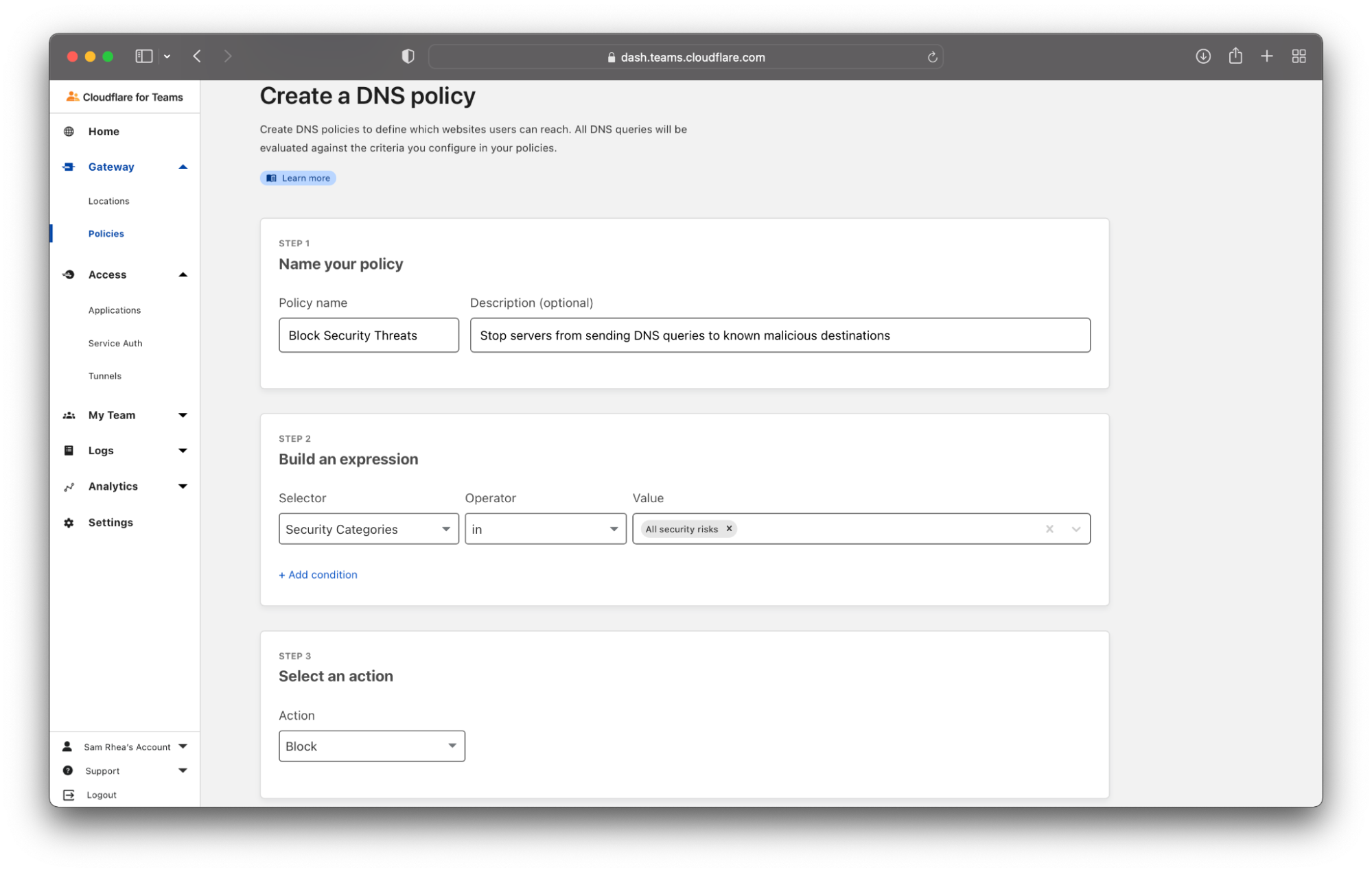The height and width of the screenshot is (872, 1372).
Task: Click the Safari sidebar toggle icon
Action: coord(143,56)
